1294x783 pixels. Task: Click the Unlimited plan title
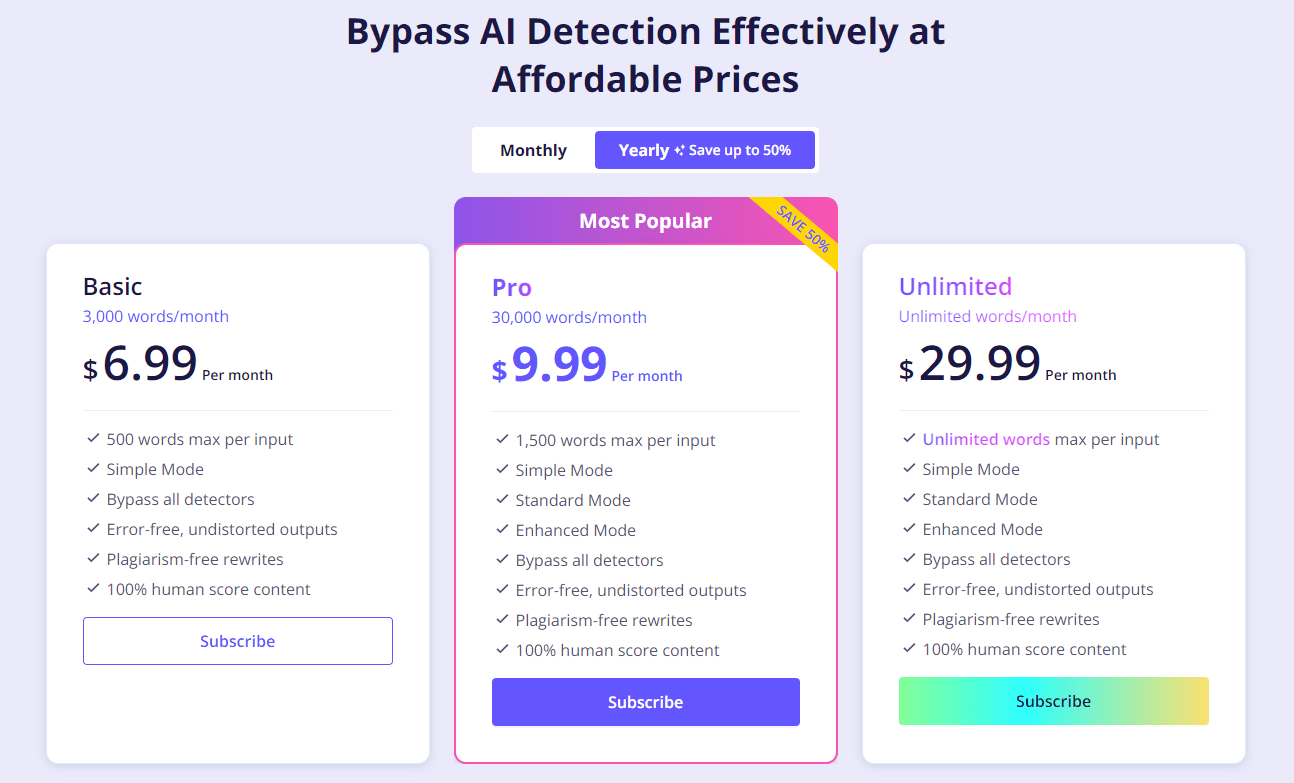[x=955, y=287]
